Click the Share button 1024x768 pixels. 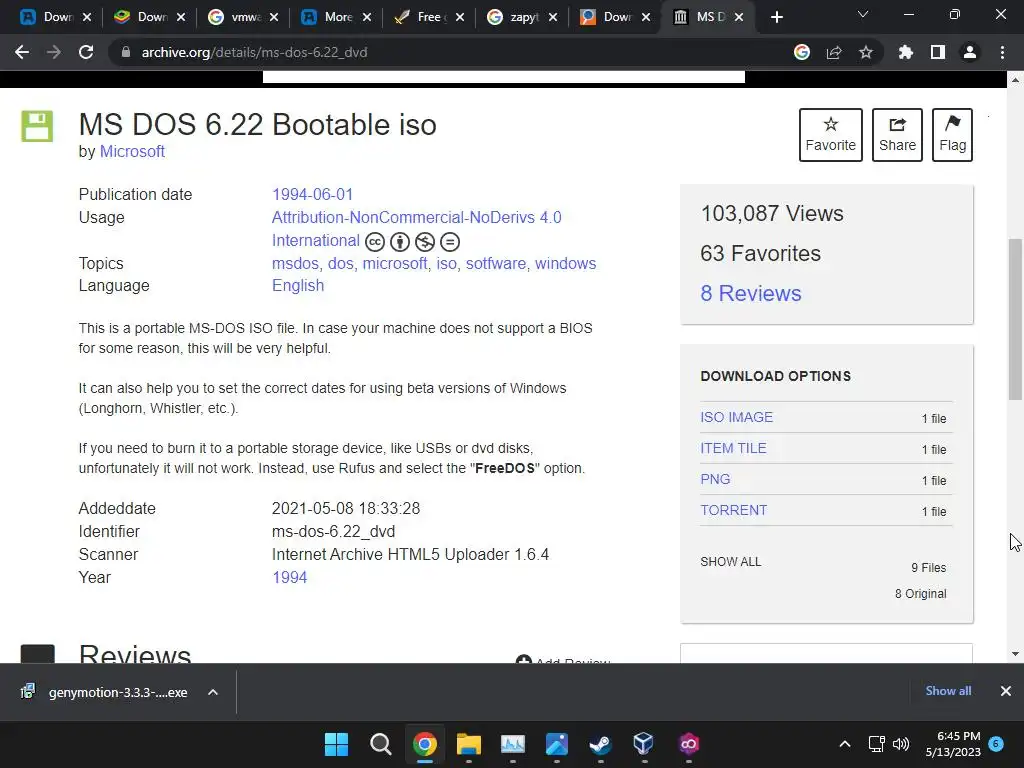tap(897, 135)
